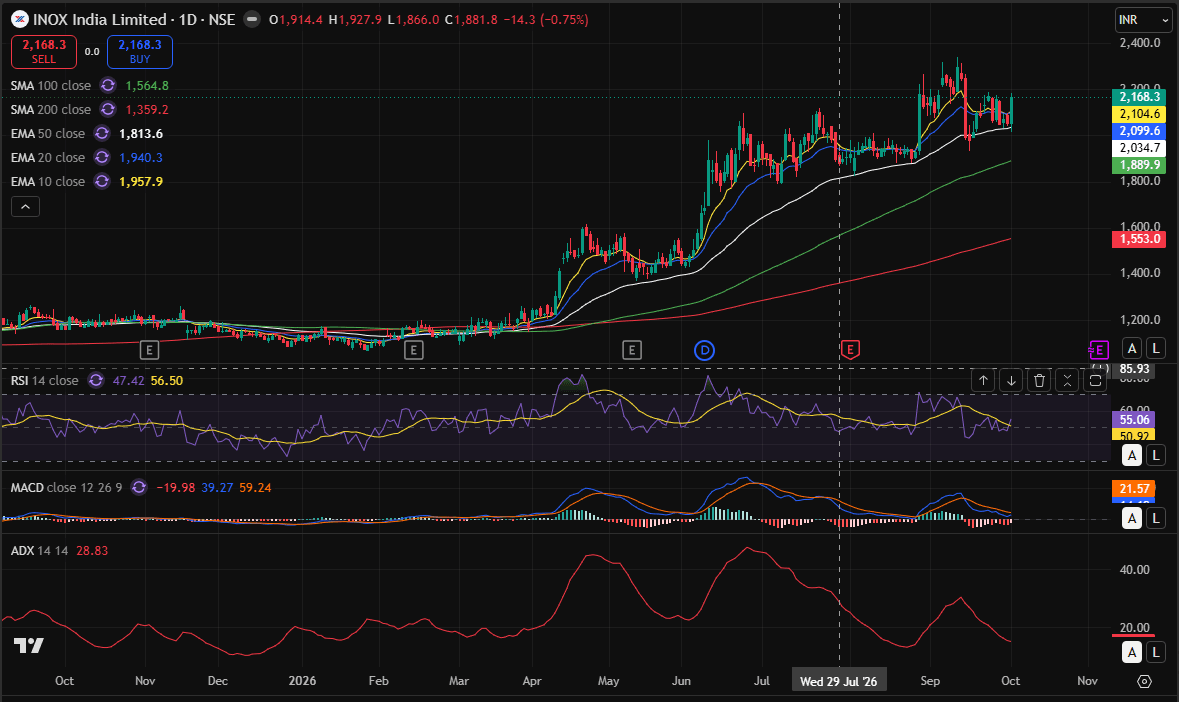Click the INOX India company logo icon
This screenshot has width=1179, height=702.
pyautogui.click(x=20, y=20)
